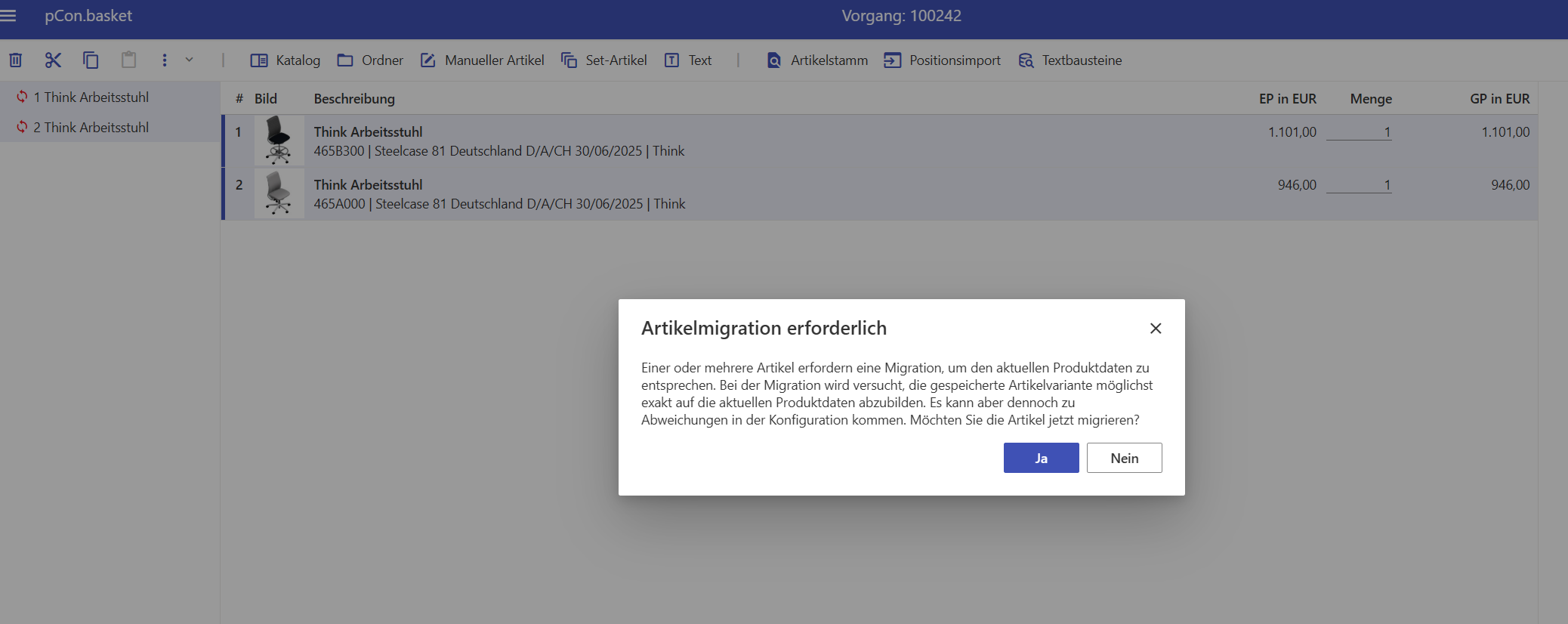Open Textbausteine

coord(1070,60)
